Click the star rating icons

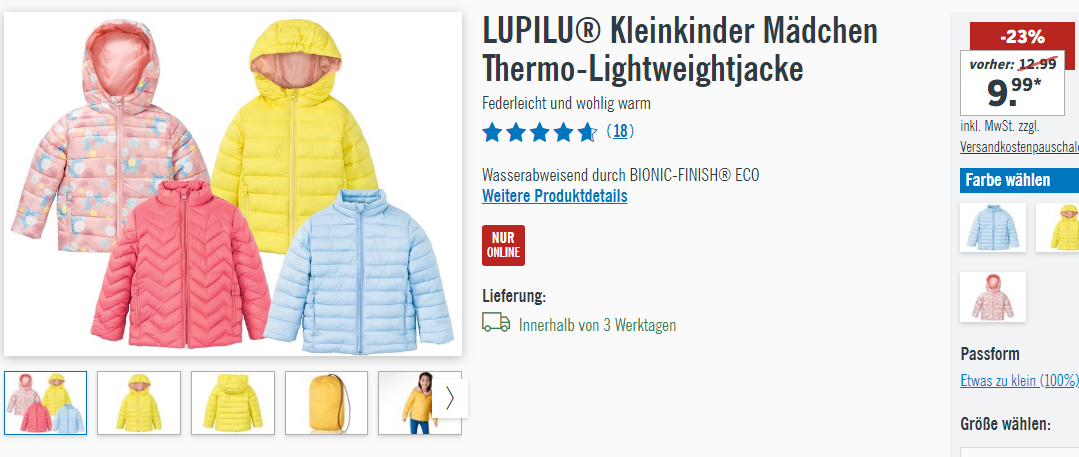click(x=540, y=131)
